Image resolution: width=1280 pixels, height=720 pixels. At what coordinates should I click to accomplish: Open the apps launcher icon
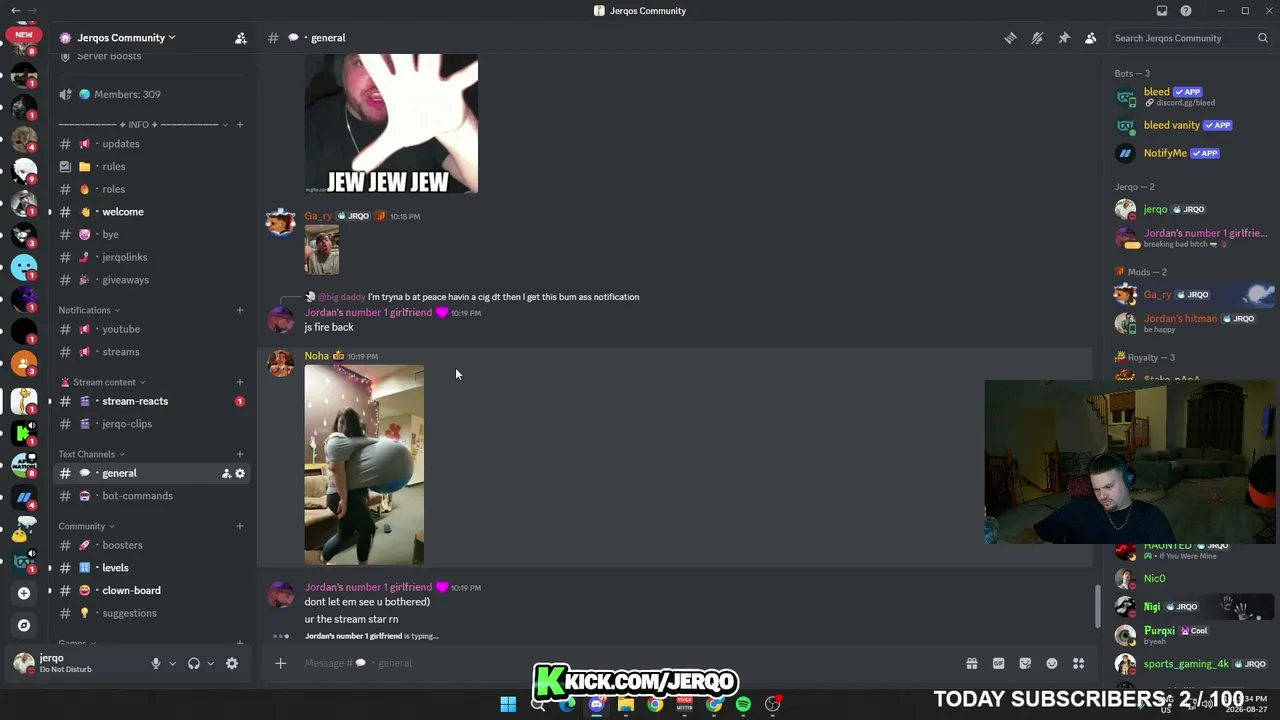coord(1079,663)
